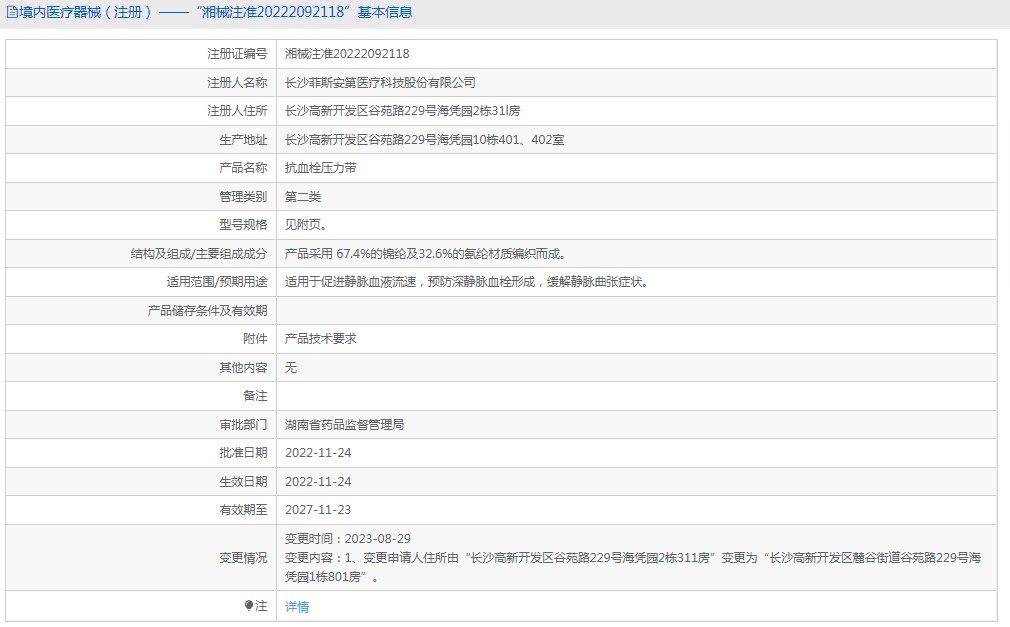Viewport: 1010px width, 627px height.
Task: Select the 生效日期 value 2022-11-24
Action: 318,481
